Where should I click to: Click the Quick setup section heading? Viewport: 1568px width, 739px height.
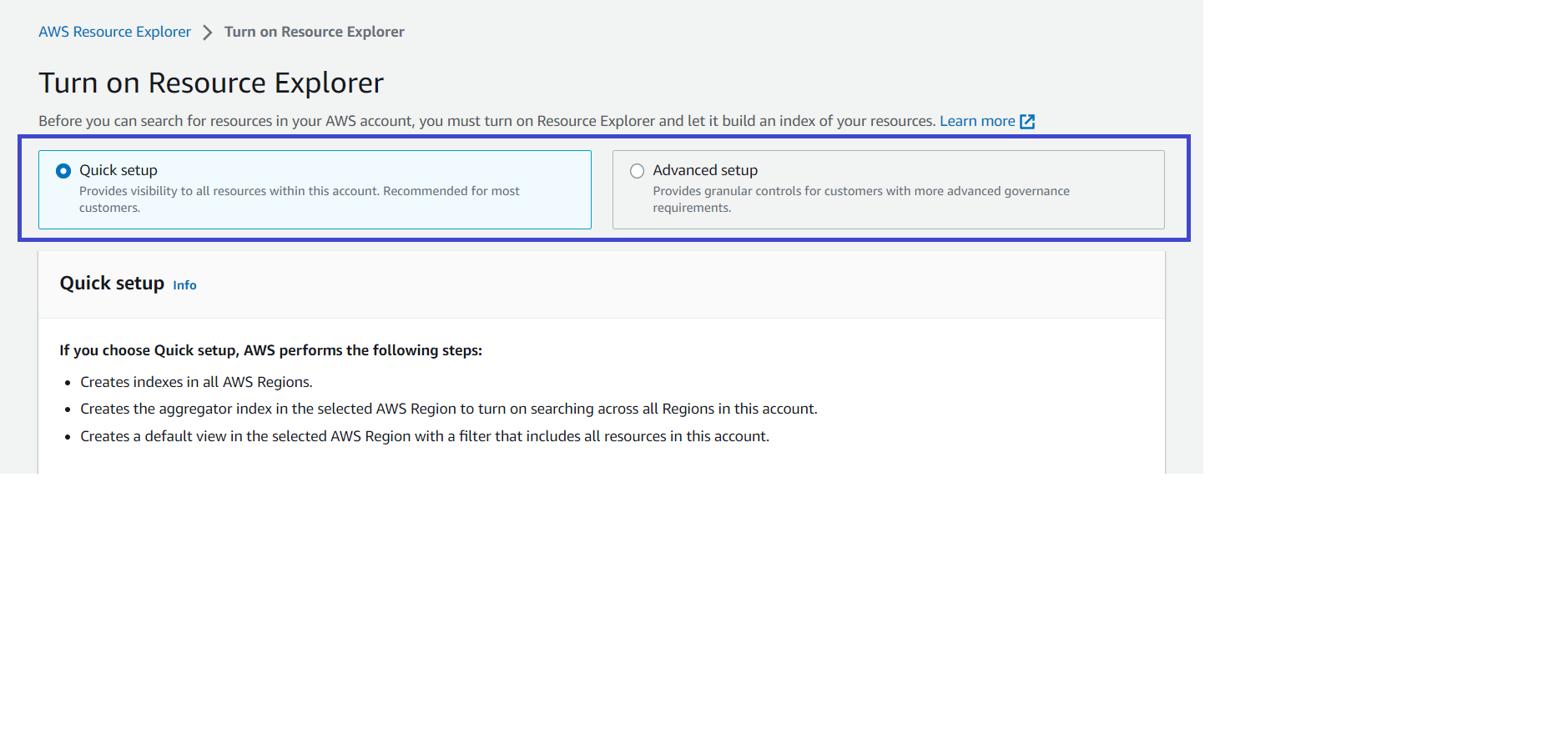click(112, 284)
